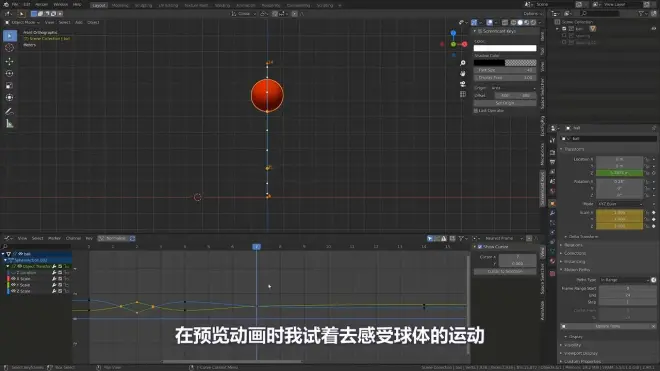Collapse the ball channel group arrow
Viewport: 660px width, 371px height.
coord(3,254)
